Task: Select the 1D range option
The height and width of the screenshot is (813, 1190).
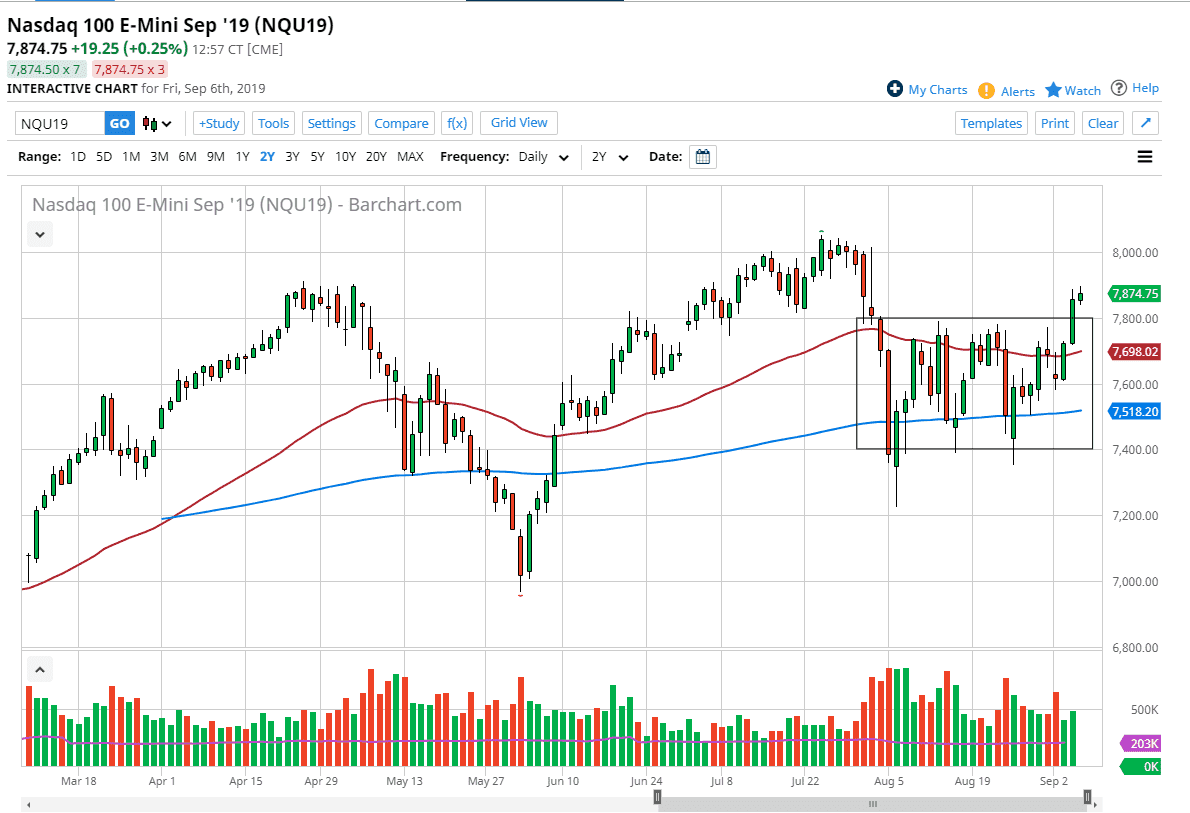Action: 77,157
